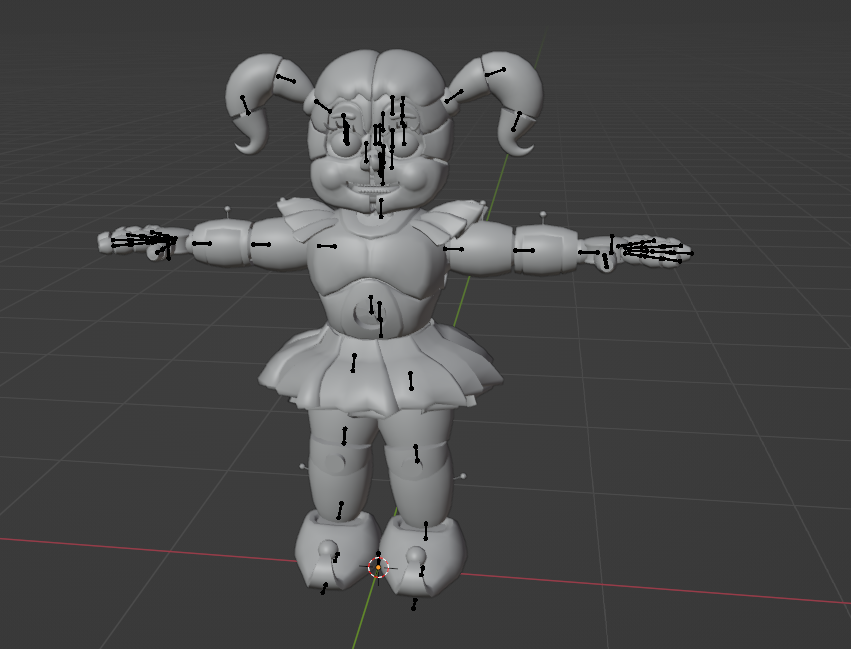Select the skirt bone on the screen-right side
This screenshot has width=851, height=649.
pyautogui.click(x=411, y=381)
